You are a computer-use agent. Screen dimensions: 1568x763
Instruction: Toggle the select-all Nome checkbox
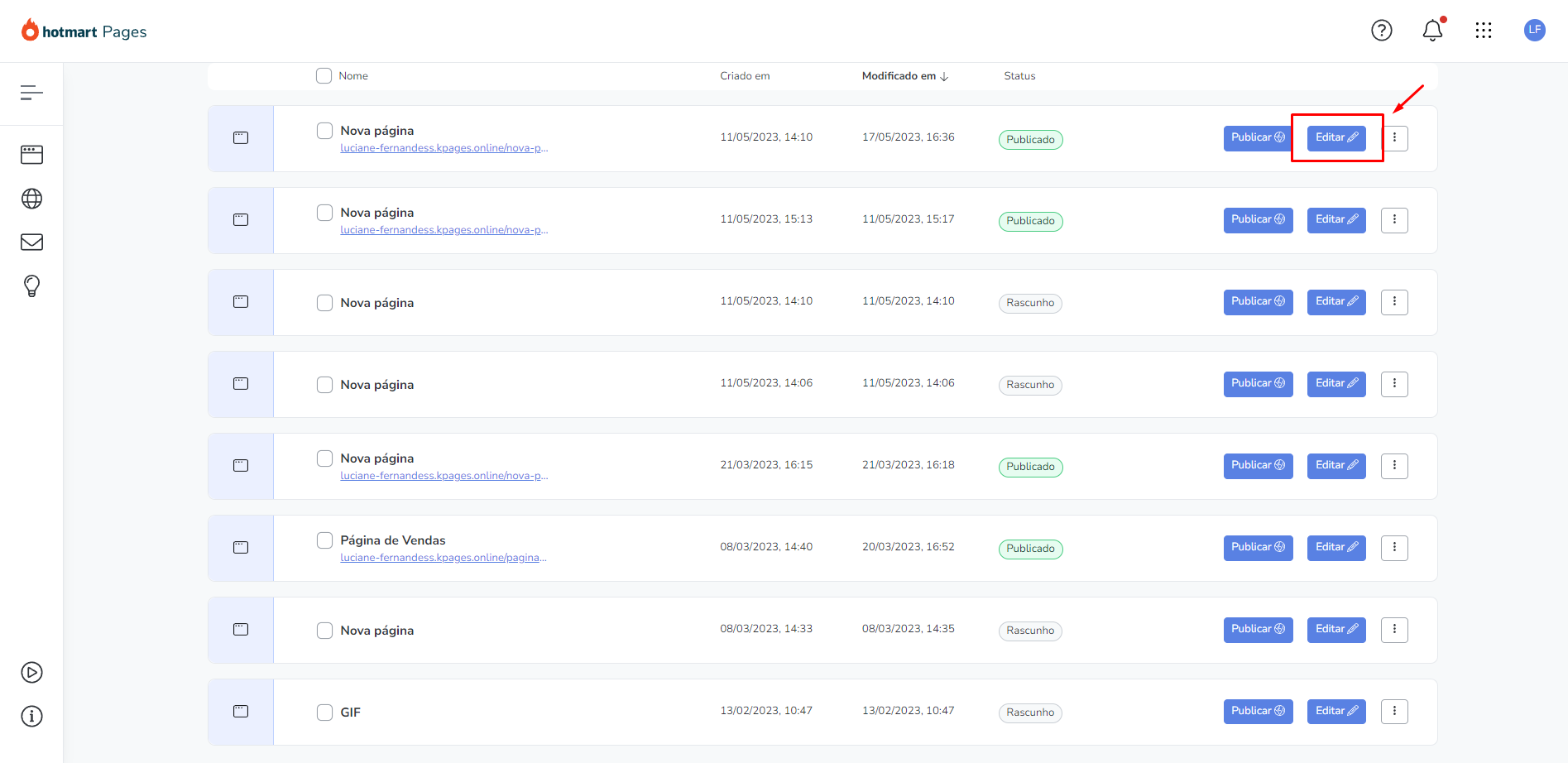(324, 75)
